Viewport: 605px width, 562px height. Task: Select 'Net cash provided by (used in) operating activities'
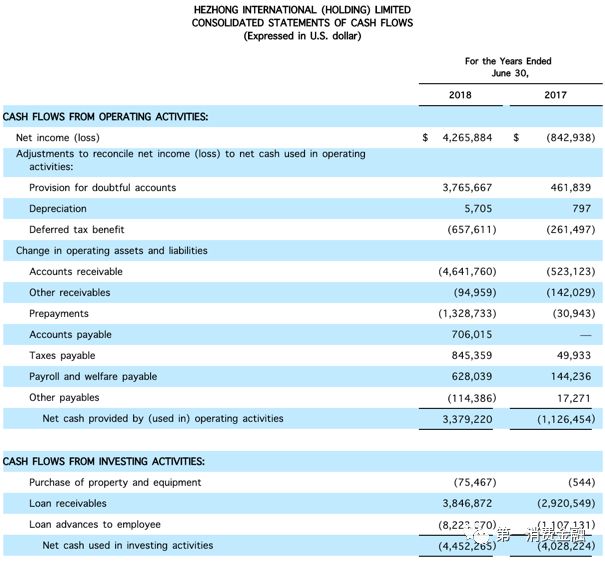point(163,419)
